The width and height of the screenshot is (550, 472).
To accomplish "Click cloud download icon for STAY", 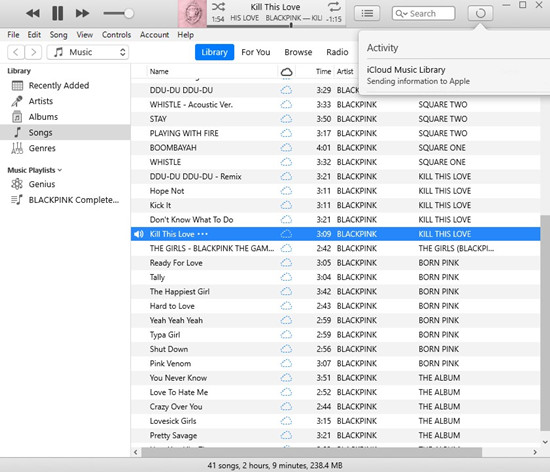I will [x=286, y=119].
